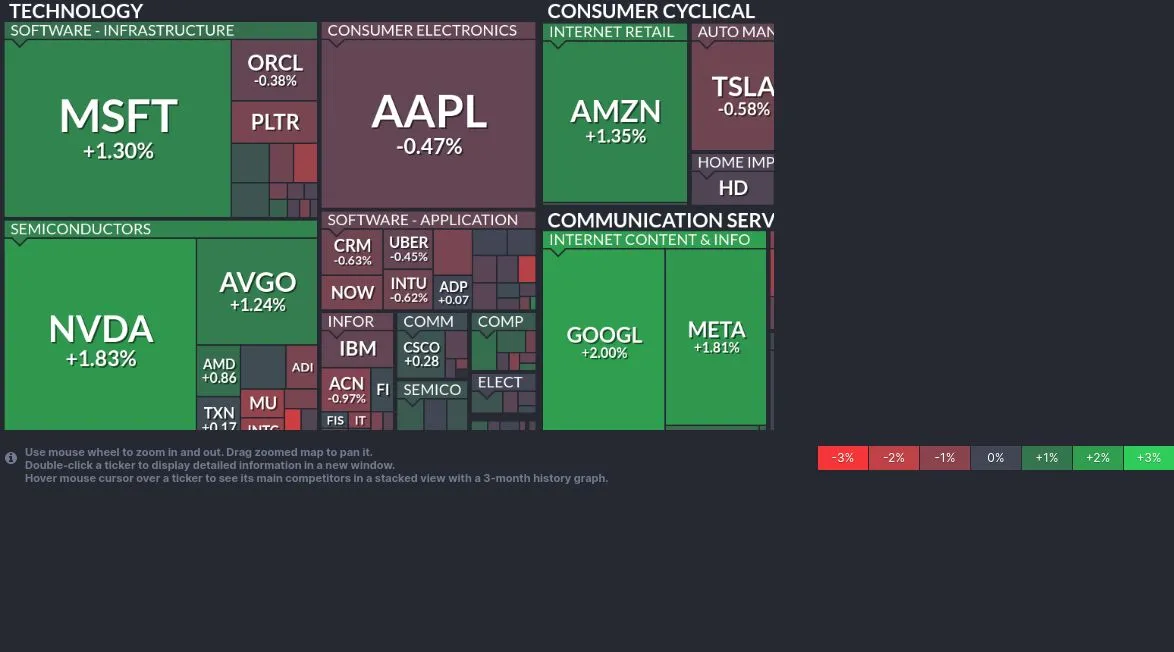Open the IBM stock tile
Viewport: 1174px width, 652px height.
coord(357,349)
